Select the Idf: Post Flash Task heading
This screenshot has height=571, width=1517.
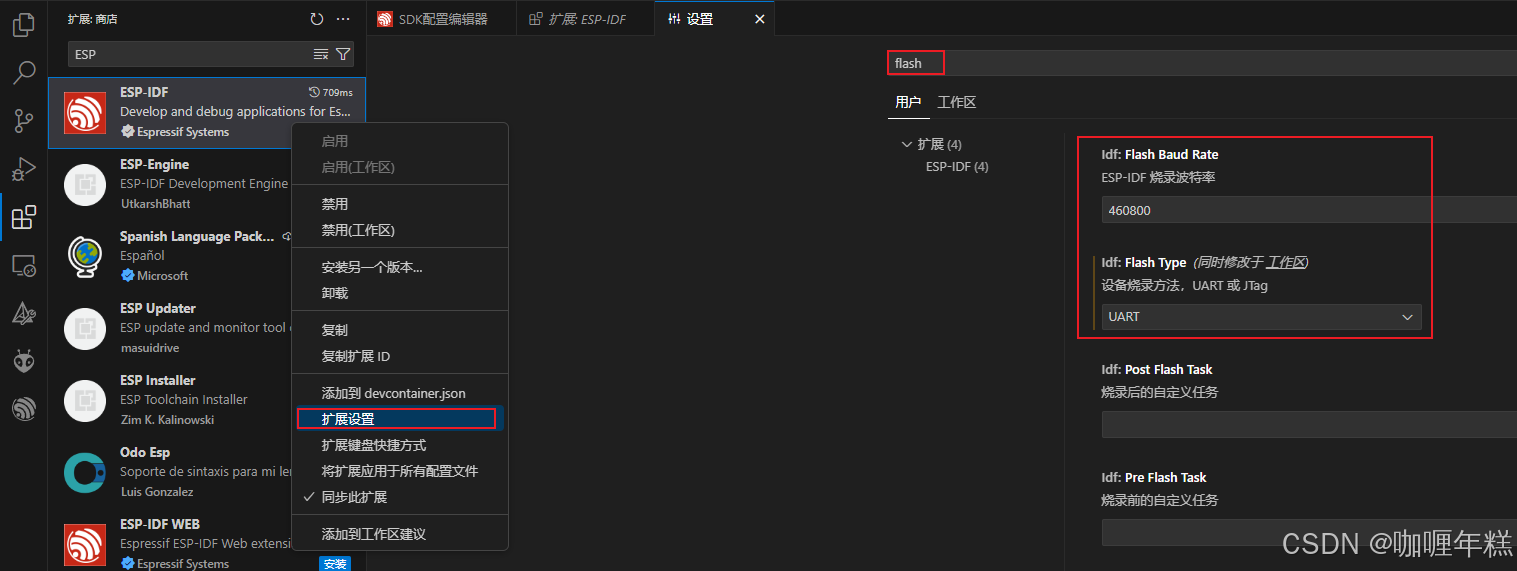pyautogui.click(x=1157, y=370)
